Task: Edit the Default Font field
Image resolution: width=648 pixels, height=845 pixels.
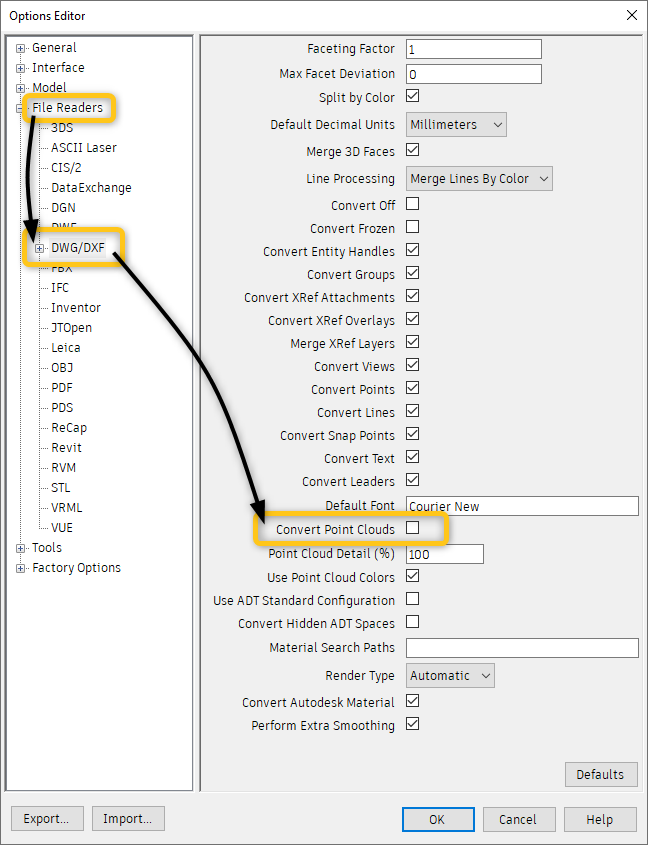Action: click(x=522, y=505)
